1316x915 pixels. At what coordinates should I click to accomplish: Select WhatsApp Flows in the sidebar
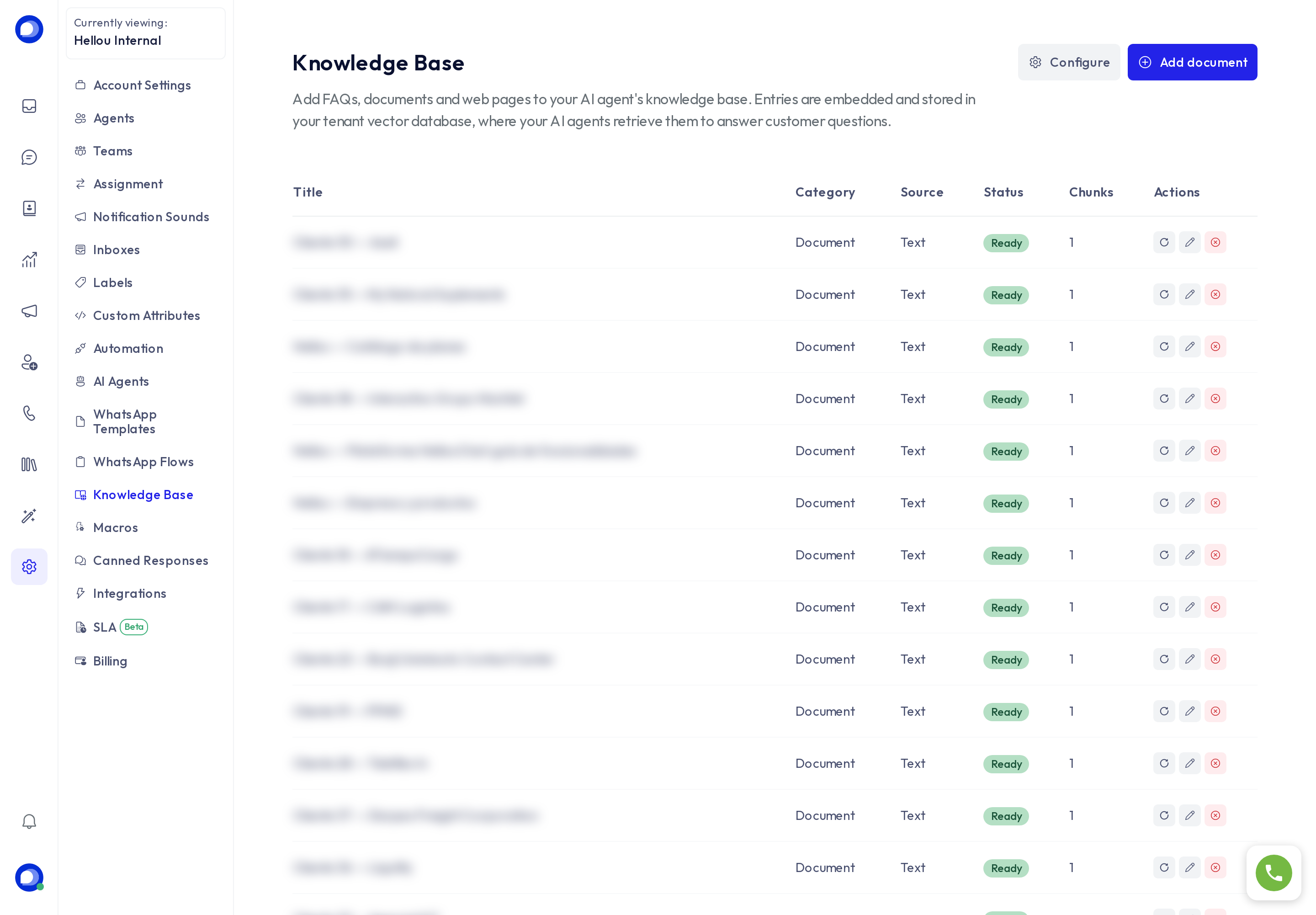[x=143, y=462]
